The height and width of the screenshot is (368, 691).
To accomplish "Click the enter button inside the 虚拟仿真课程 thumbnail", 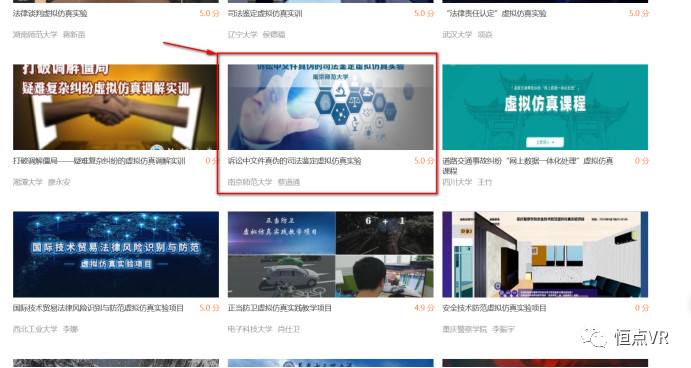I will [545, 142].
